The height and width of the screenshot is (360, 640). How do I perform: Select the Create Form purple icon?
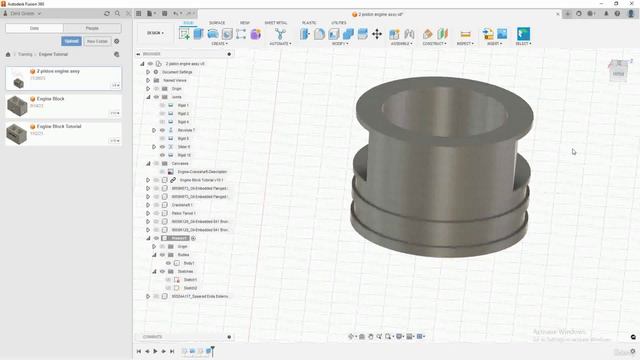tap(256, 34)
